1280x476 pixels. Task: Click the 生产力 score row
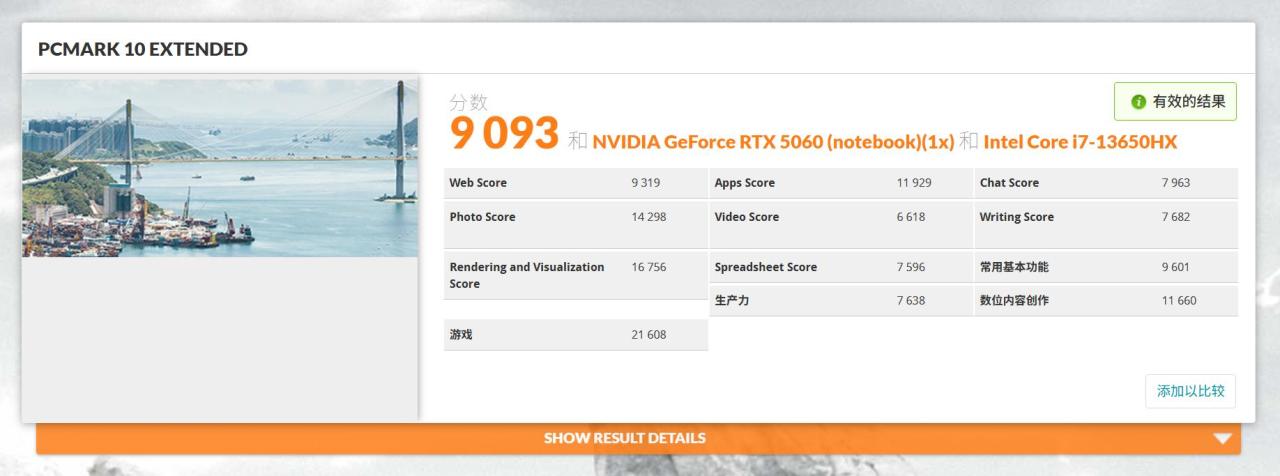pyautogui.click(x=840, y=301)
